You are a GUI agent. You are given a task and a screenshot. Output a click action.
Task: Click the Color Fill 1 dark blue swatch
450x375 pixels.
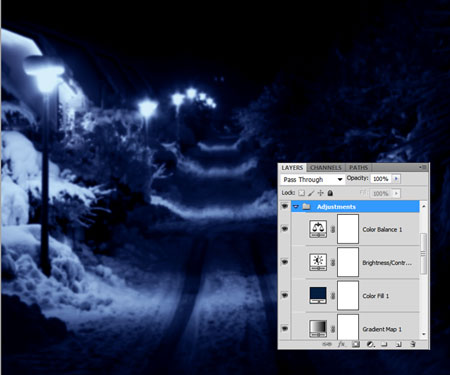[x=318, y=295]
